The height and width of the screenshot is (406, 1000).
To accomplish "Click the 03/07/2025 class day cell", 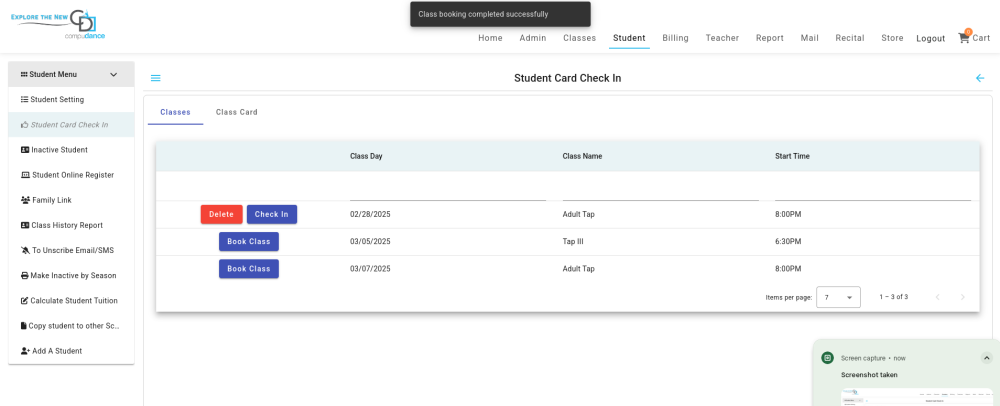I will 370,269.
